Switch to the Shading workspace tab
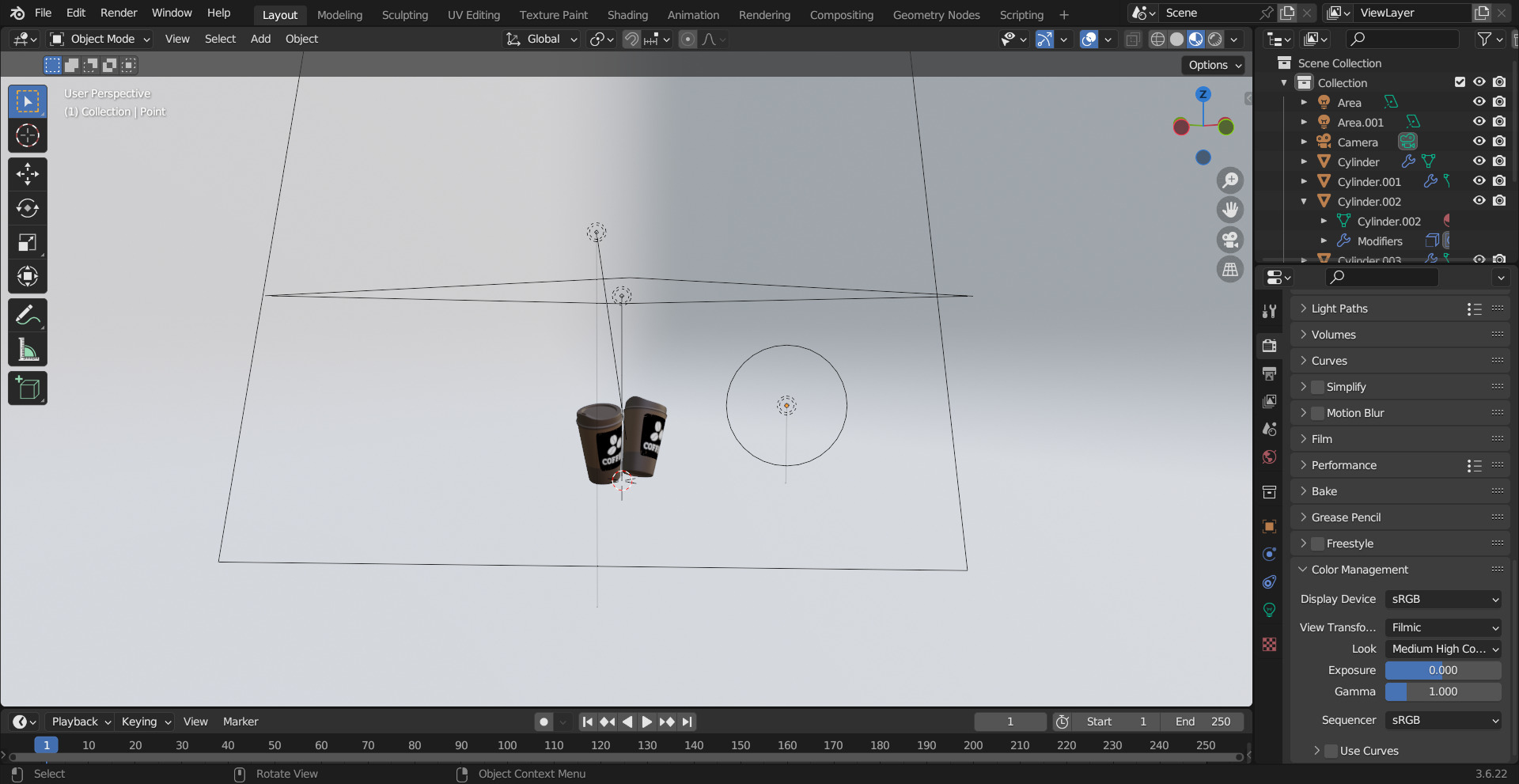Viewport: 1519px width, 784px height. 627,15
